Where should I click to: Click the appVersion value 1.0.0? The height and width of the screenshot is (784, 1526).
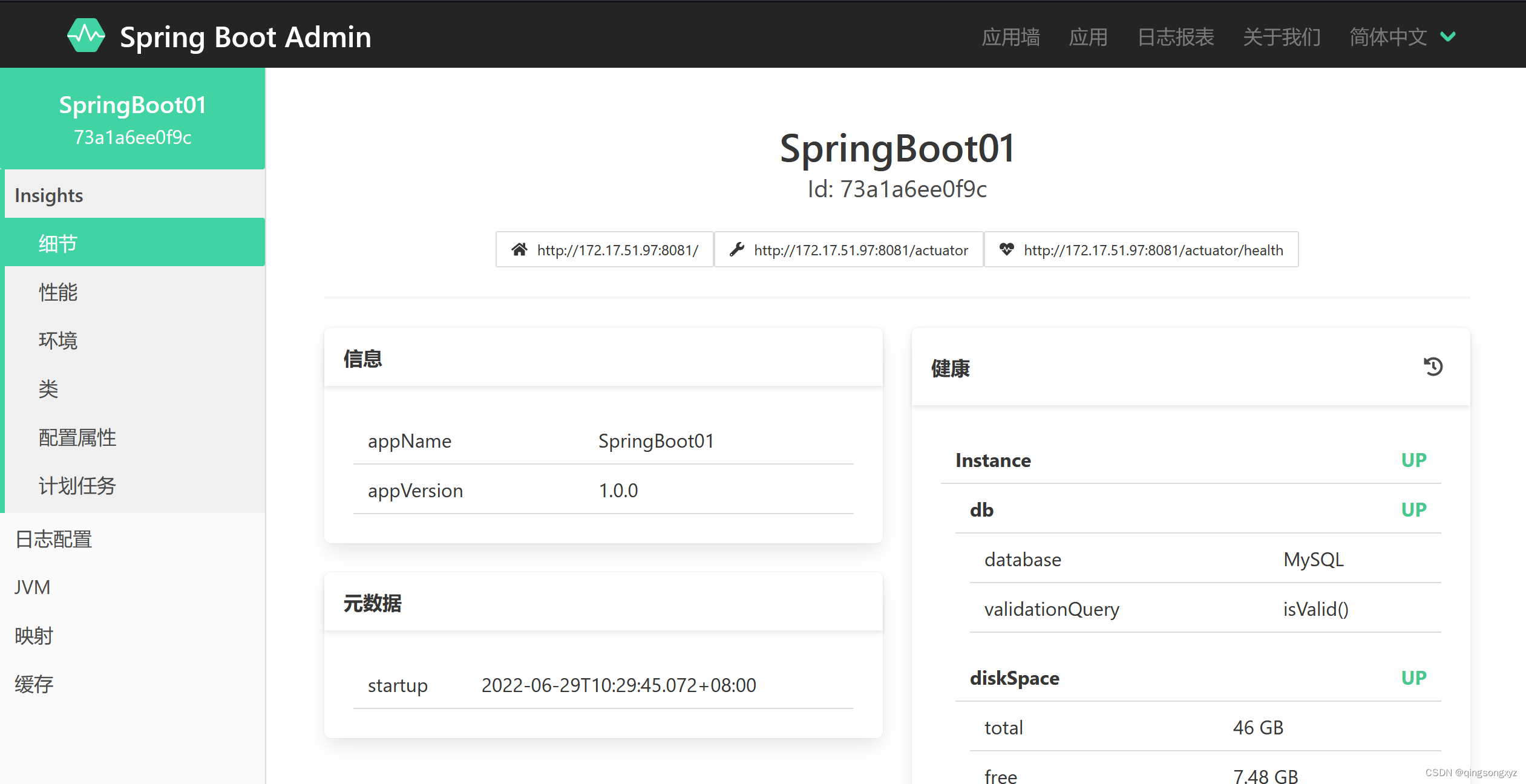[x=618, y=490]
